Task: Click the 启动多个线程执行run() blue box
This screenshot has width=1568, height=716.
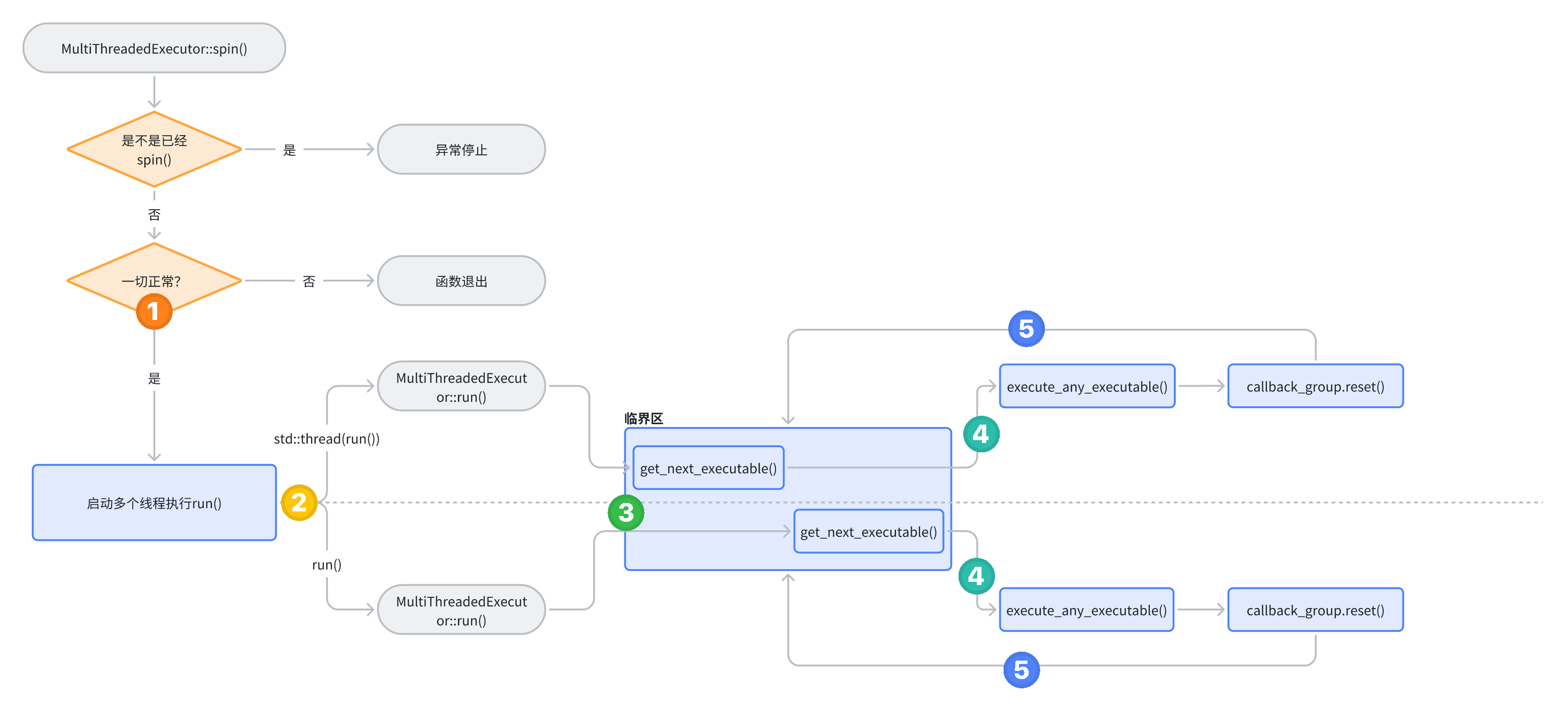Action: 154,503
